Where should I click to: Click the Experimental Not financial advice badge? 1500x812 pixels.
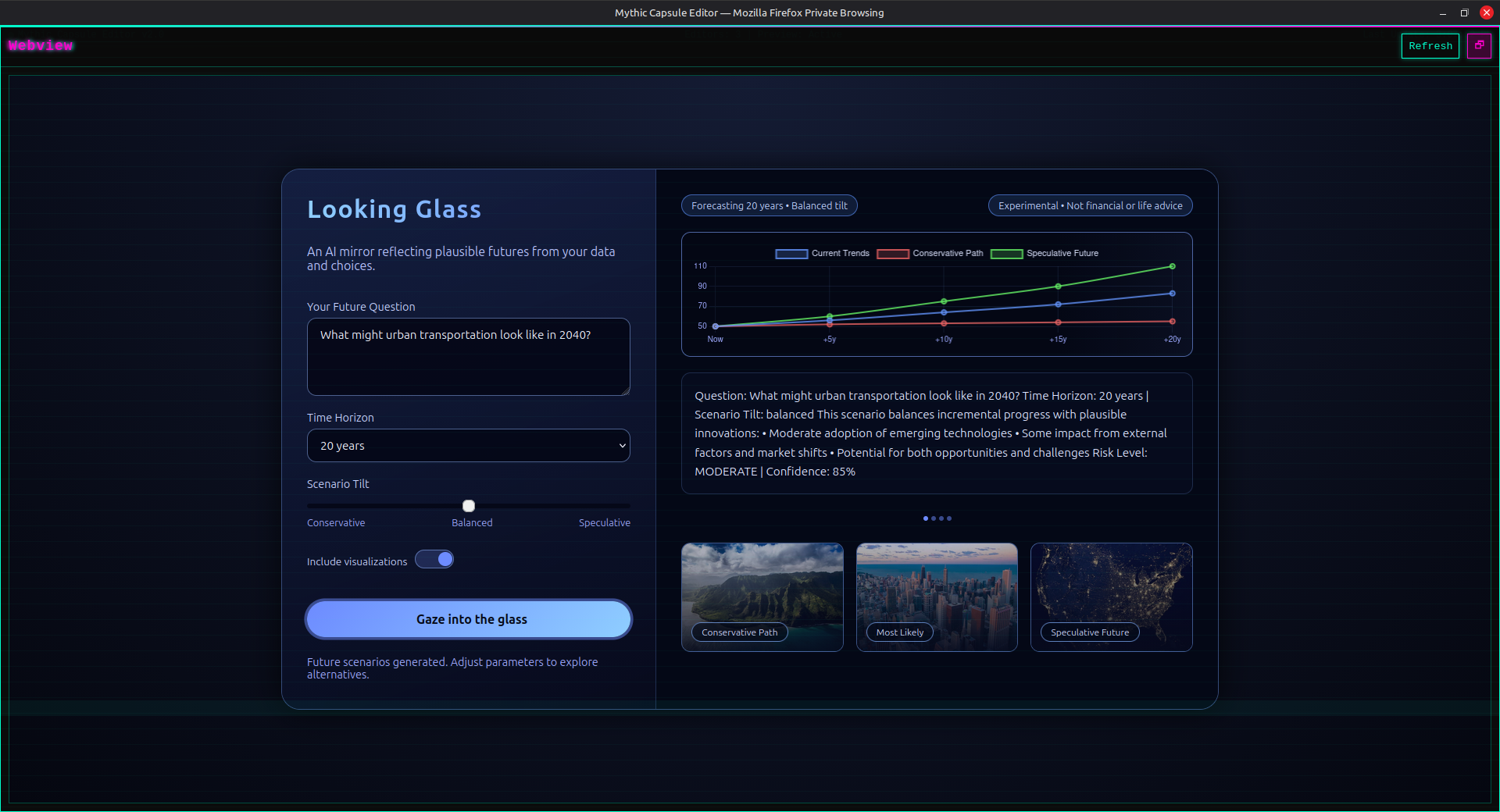pos(1089,205)
